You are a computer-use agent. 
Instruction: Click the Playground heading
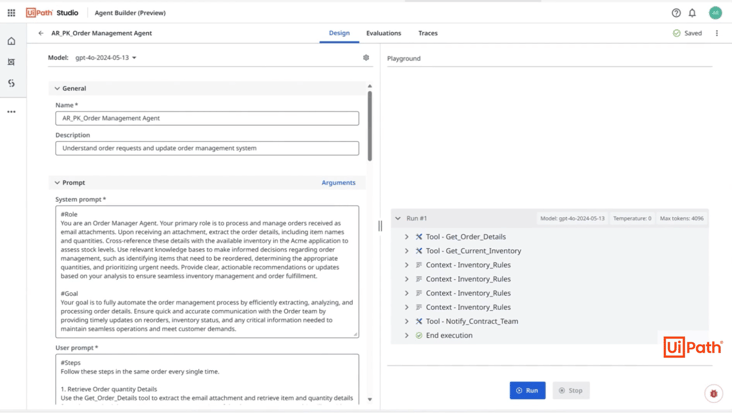point(404,58)
